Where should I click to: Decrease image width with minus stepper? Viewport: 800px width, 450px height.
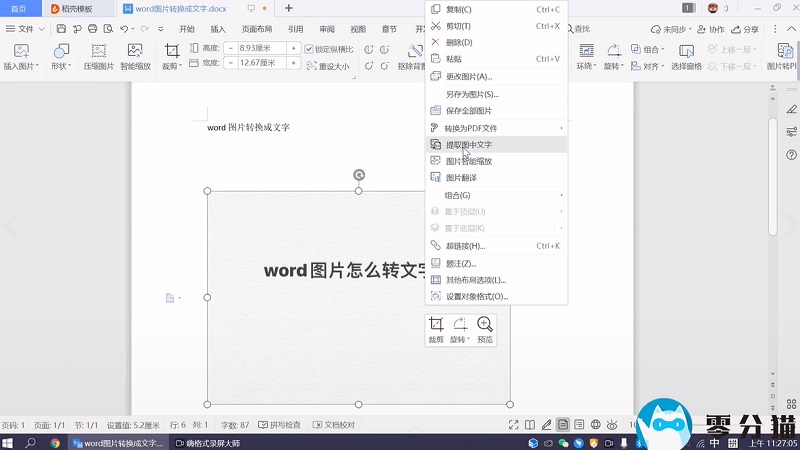point(231,63)
